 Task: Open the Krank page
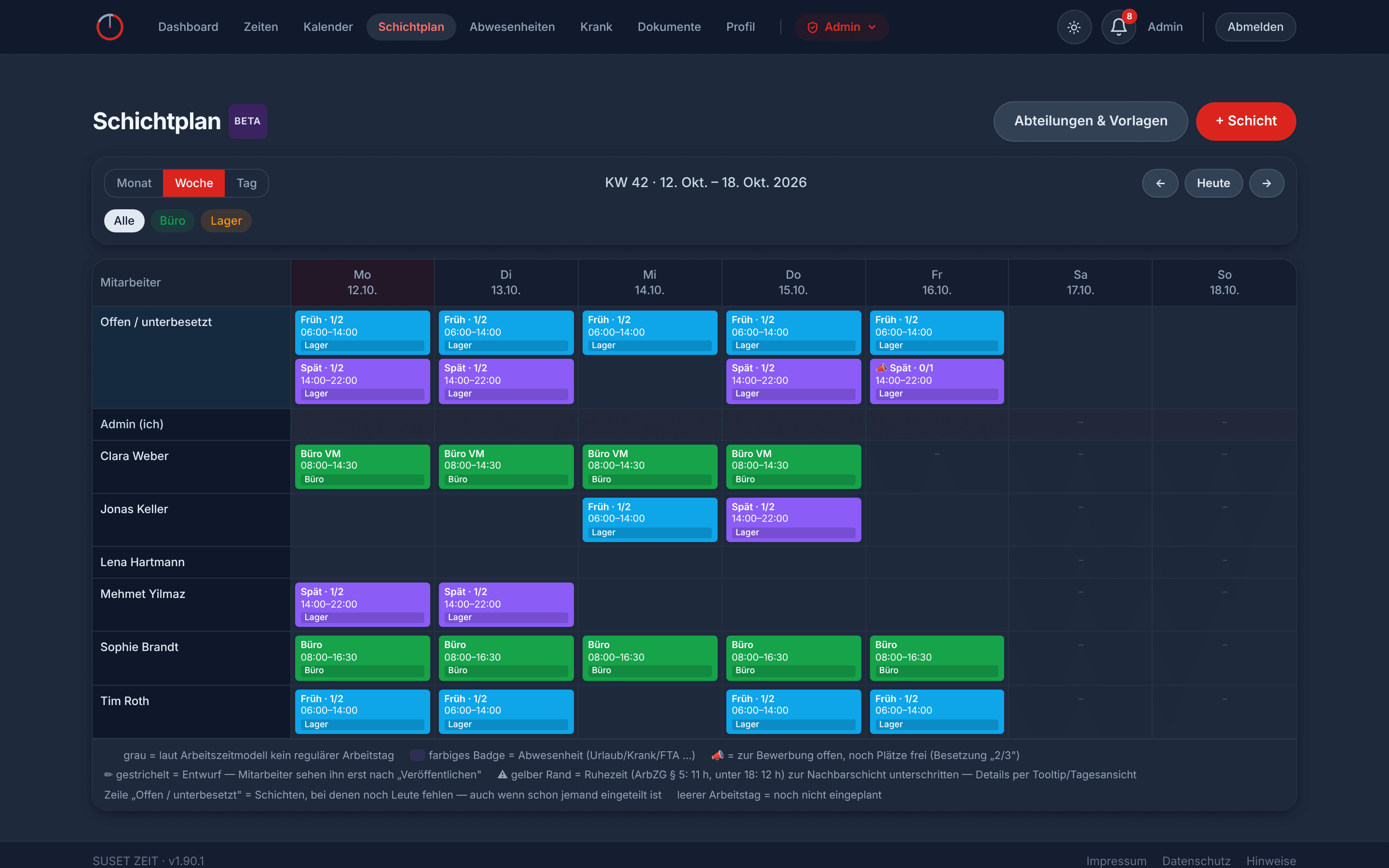(x=596, y=27)
